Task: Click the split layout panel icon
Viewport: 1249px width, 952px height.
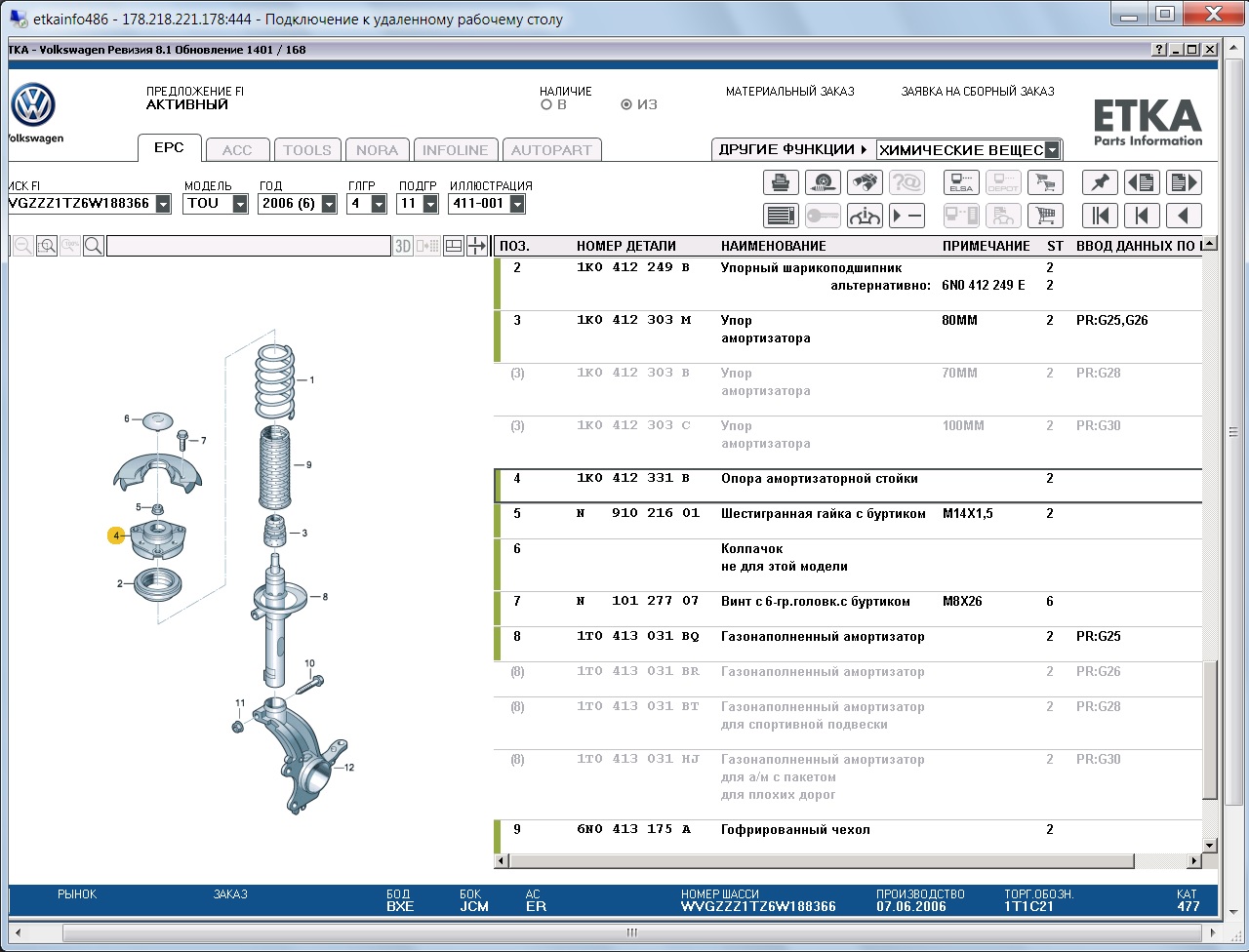Action: [x=453, y=246]
